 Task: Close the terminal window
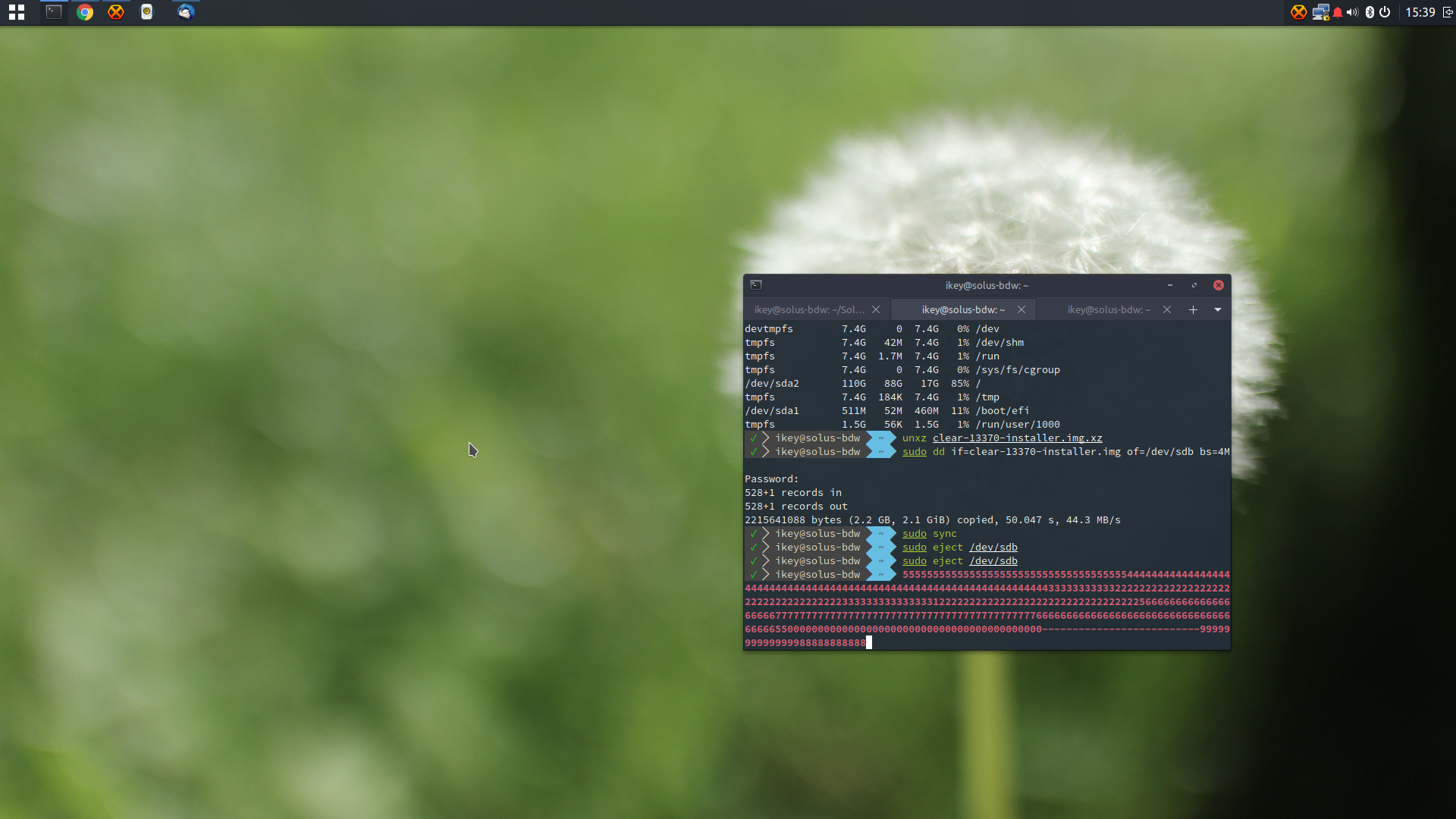tap(1219, 285)
